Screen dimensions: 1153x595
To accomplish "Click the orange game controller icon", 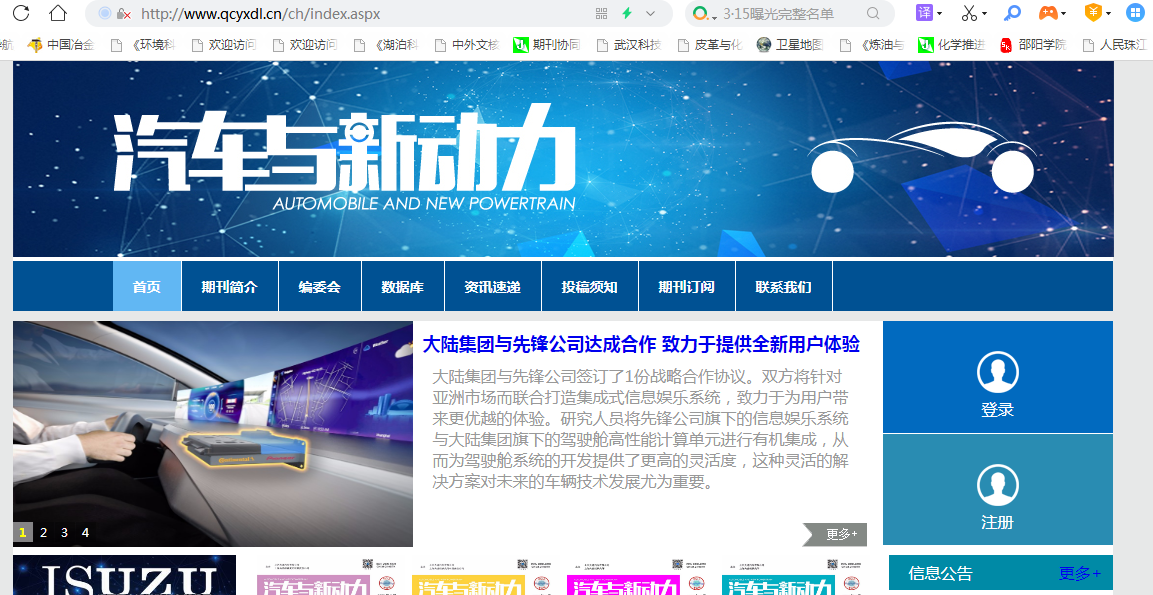I will coord(1047,13).
